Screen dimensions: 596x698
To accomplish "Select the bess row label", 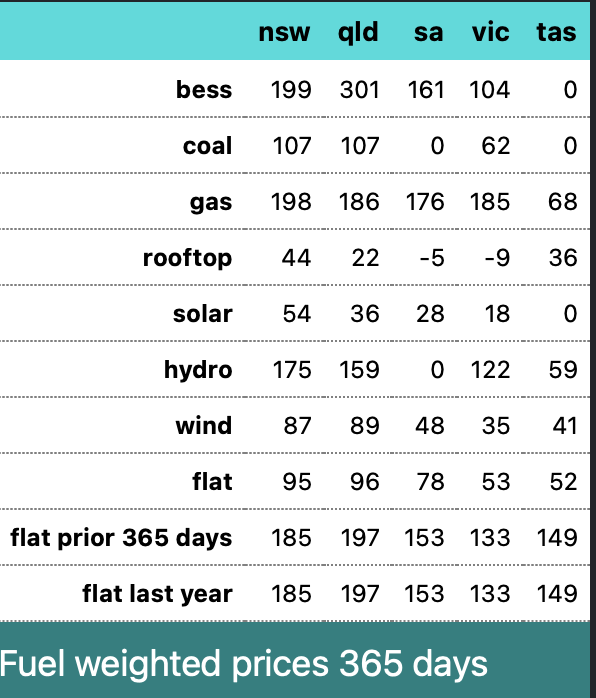I will 204,89.
